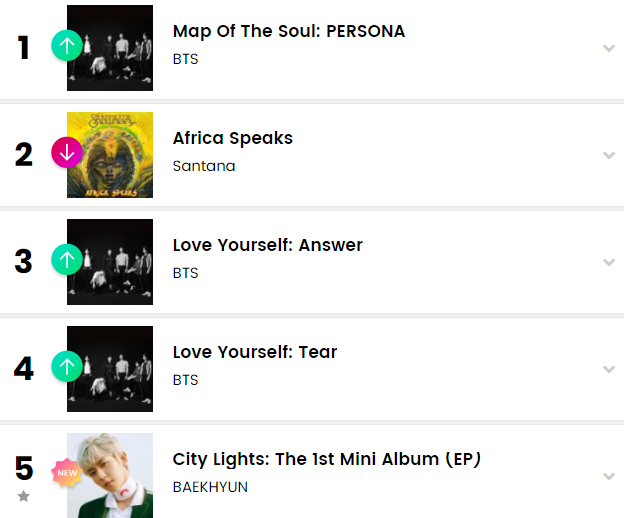Click the NEW badge on City Lights
Image resolution: width=624 pixels, height=518 pixels.
coord(67,472)
